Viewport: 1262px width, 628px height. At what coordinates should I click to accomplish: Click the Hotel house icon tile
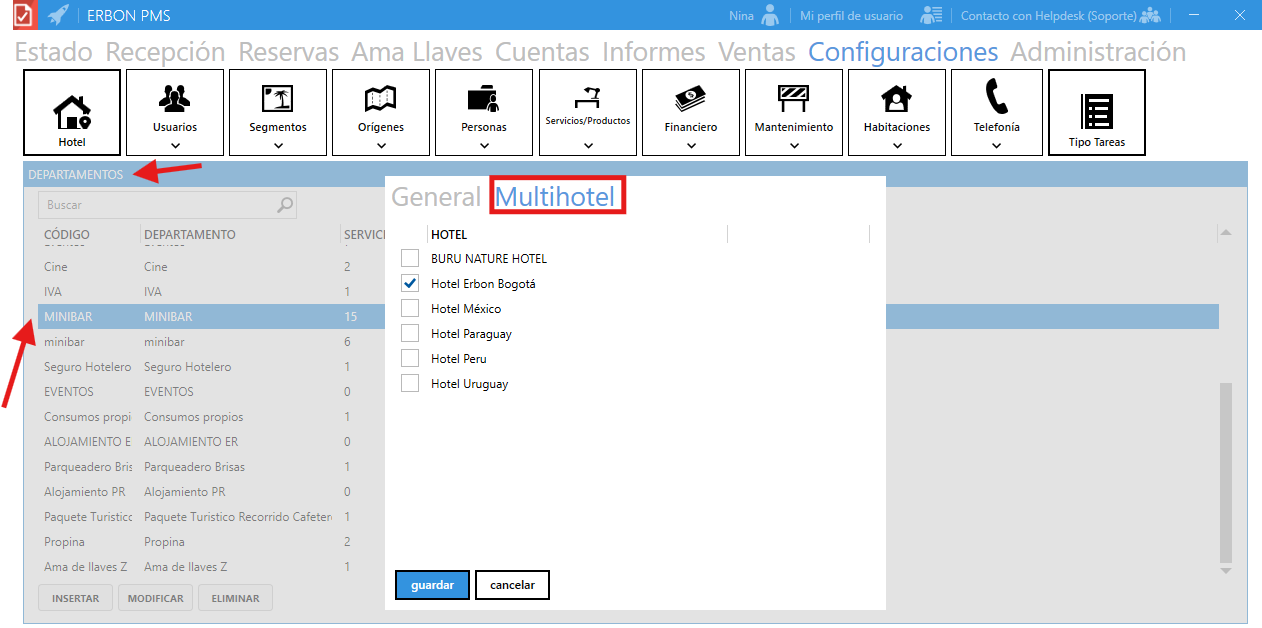pyautogui.click(x=72, y=112)
